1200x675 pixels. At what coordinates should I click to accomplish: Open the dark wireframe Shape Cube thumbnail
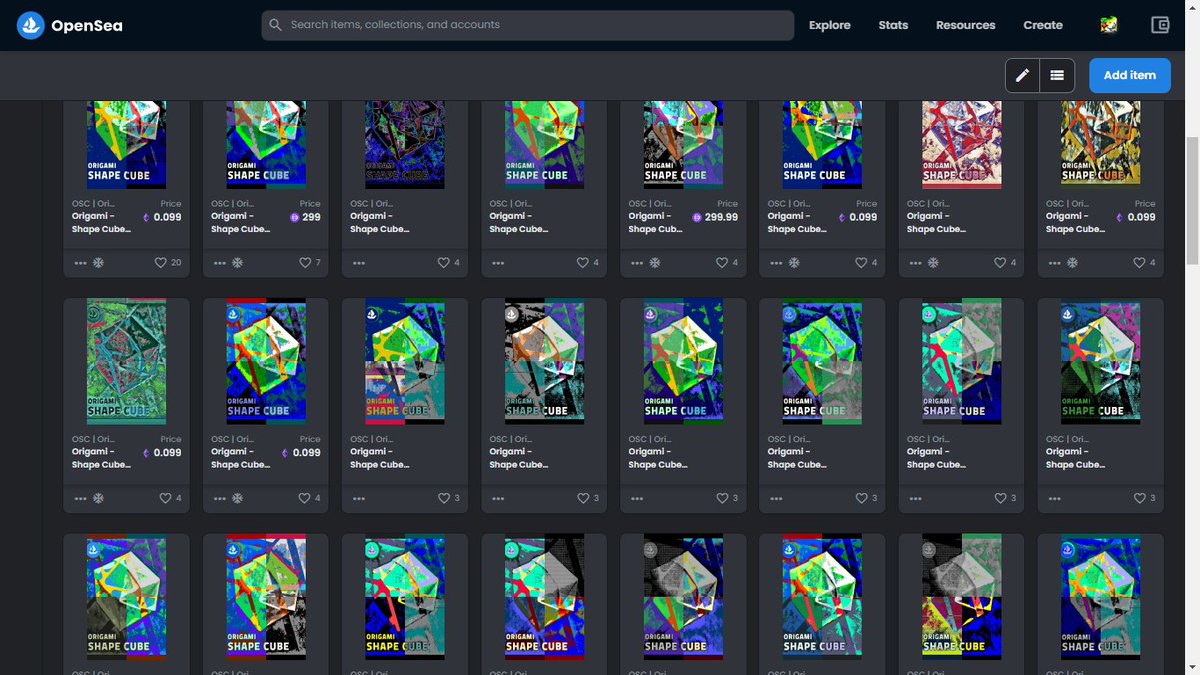(x=405, y=144)
